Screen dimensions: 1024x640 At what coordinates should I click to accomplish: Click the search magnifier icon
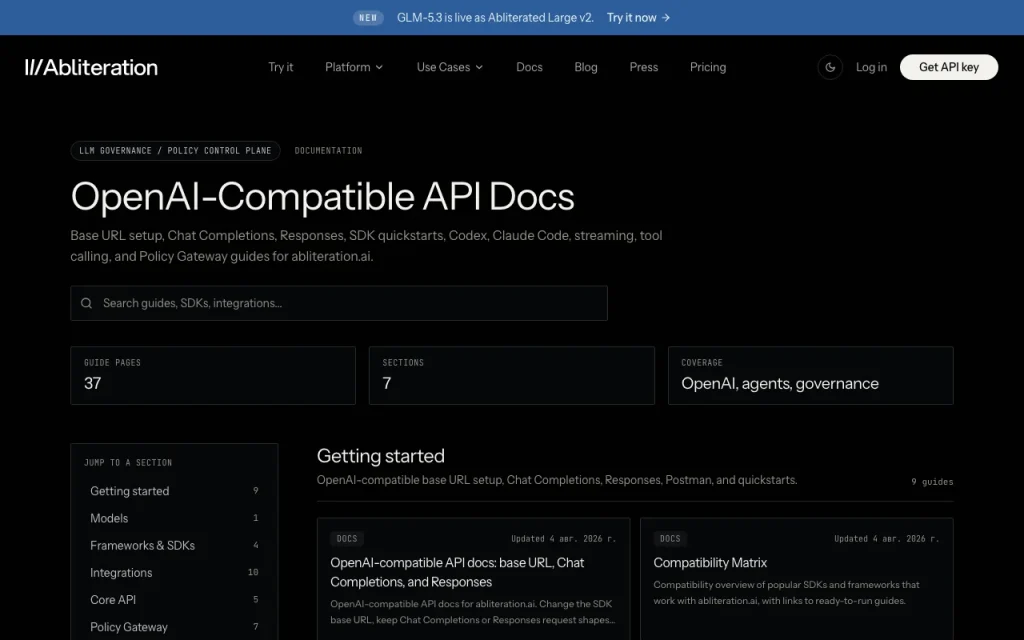click(x=86, y=303)
